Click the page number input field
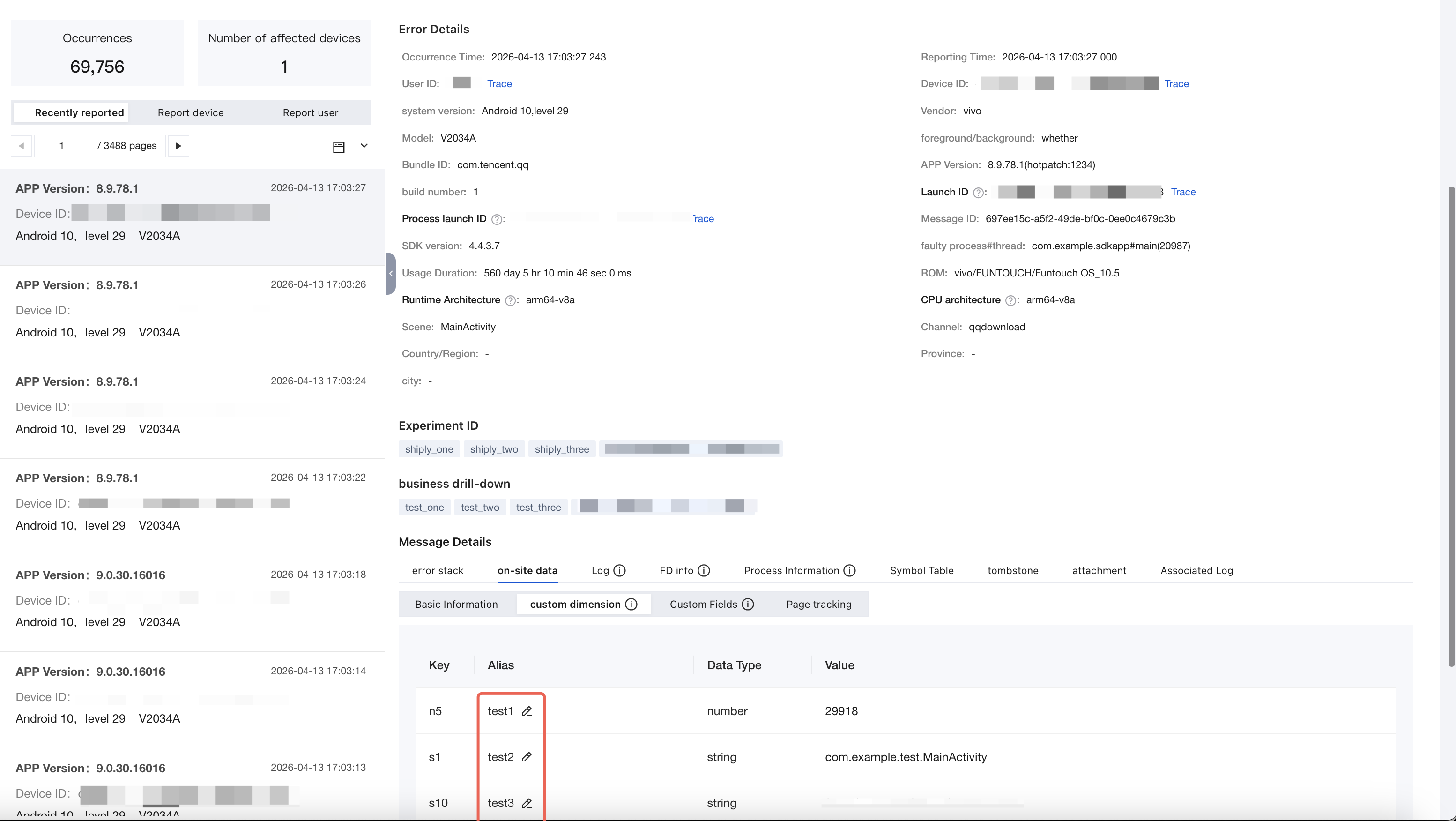 pyautogui.click(x=62, y=146)
